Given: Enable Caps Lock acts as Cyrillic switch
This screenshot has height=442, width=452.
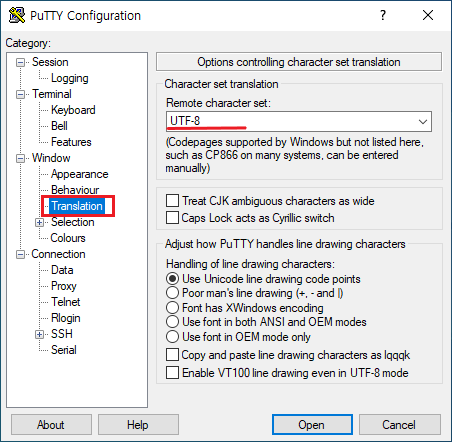Looking at the screenshot, I should pyautogui.click(x=172, y=218).
